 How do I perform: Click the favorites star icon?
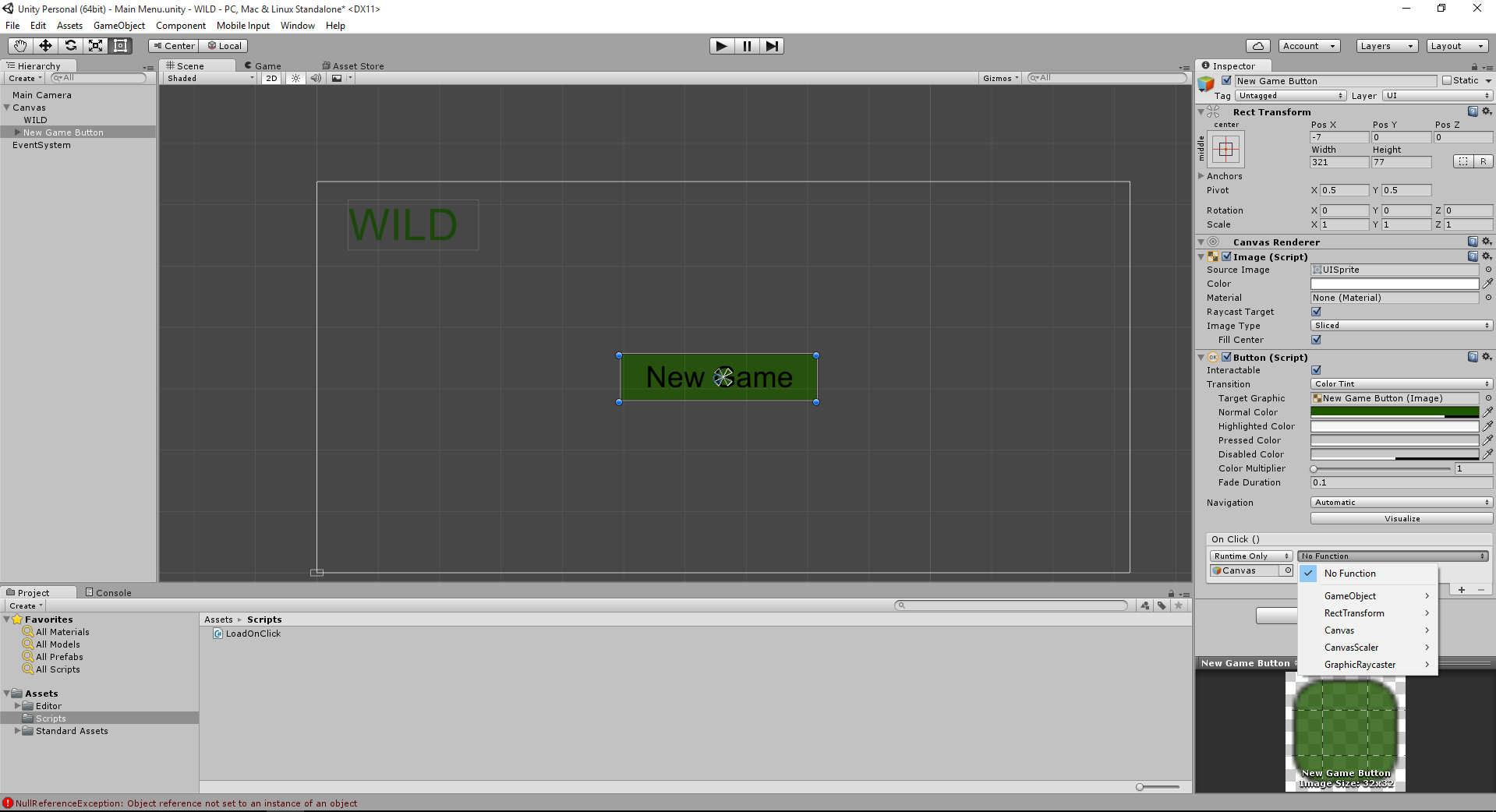1179,605
